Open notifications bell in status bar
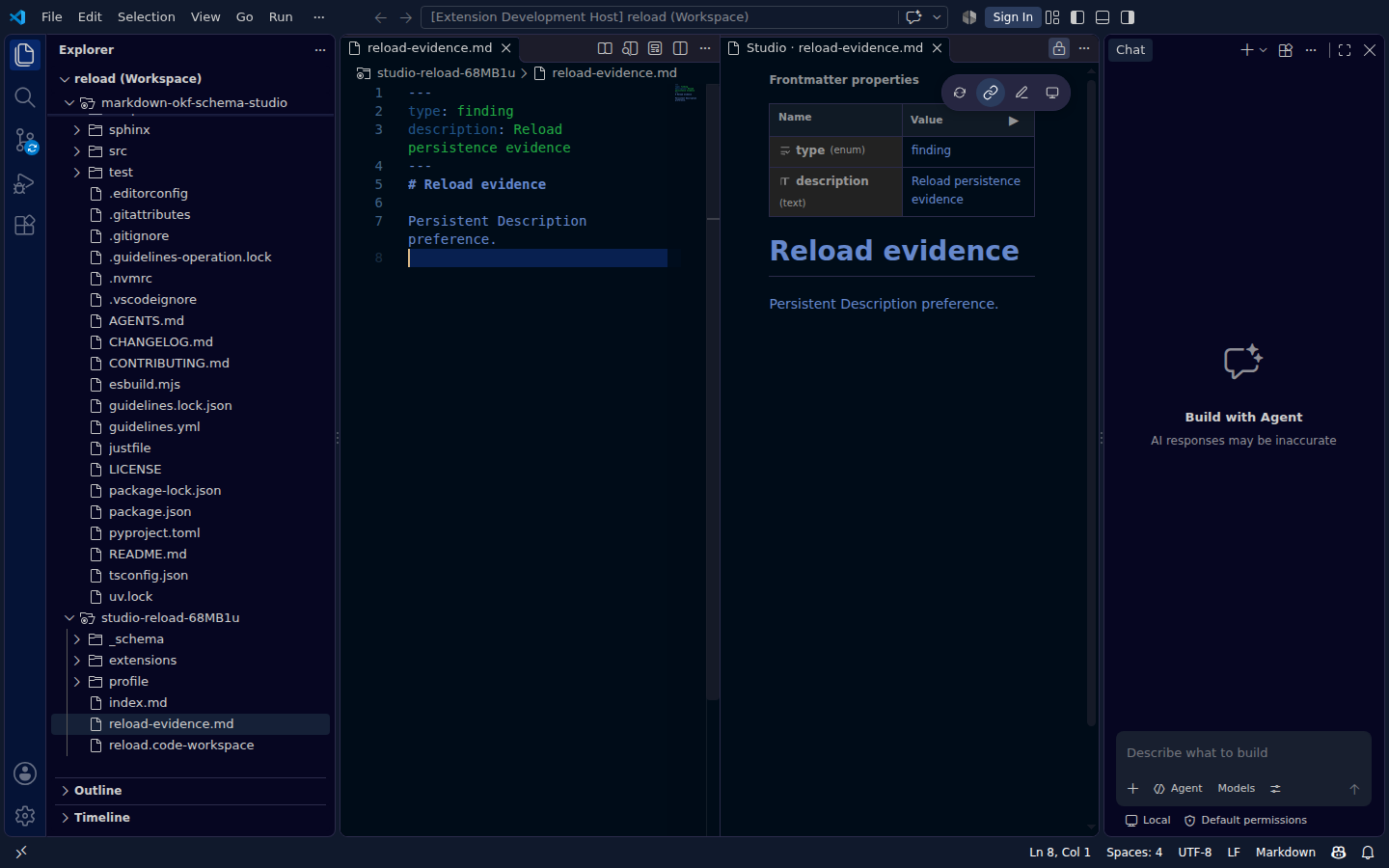Image resolution: width=1389 pixels, height=868 pixels. [x=1368, y=853]
